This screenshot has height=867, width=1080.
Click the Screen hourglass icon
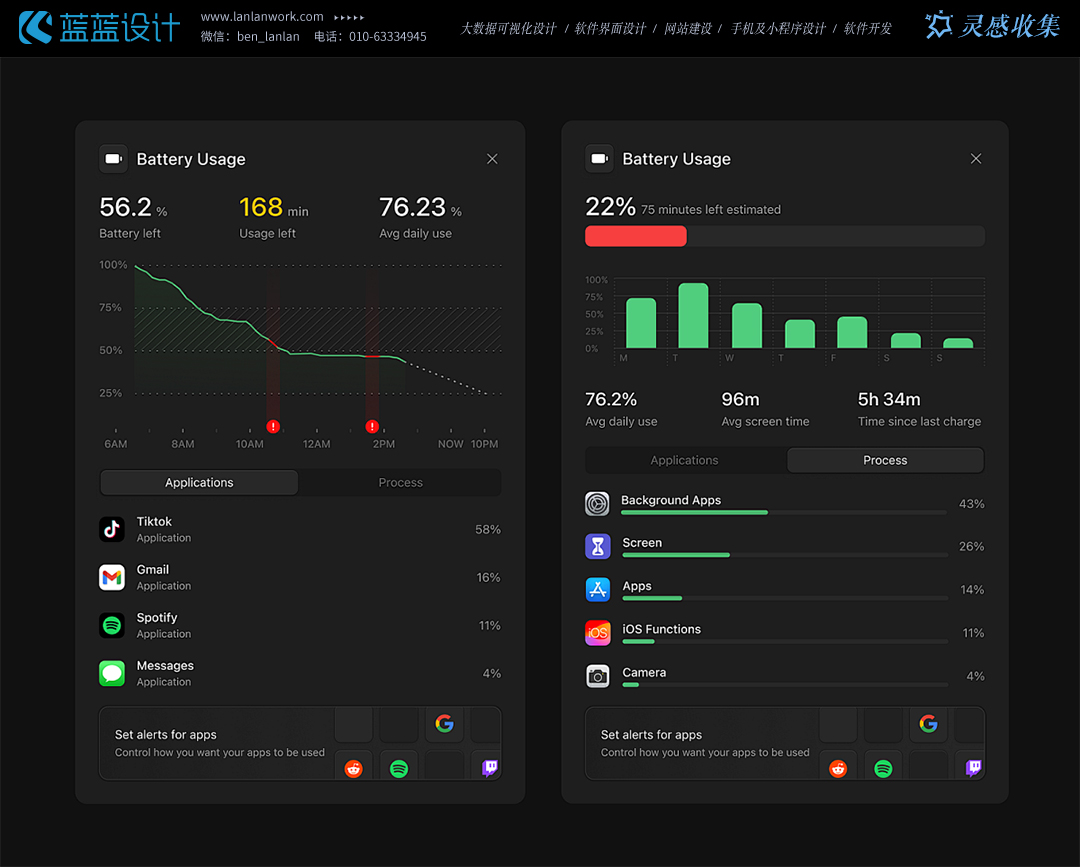(597, 547)
